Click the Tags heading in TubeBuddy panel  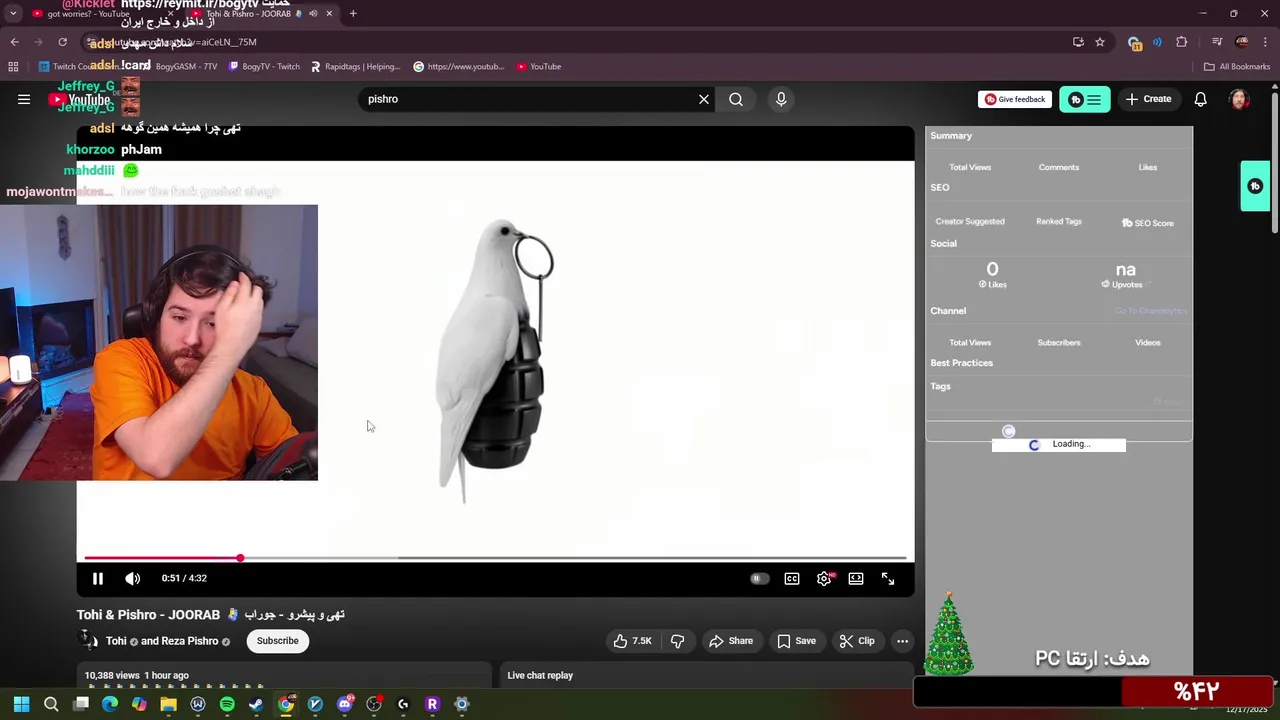click(940, 386)
